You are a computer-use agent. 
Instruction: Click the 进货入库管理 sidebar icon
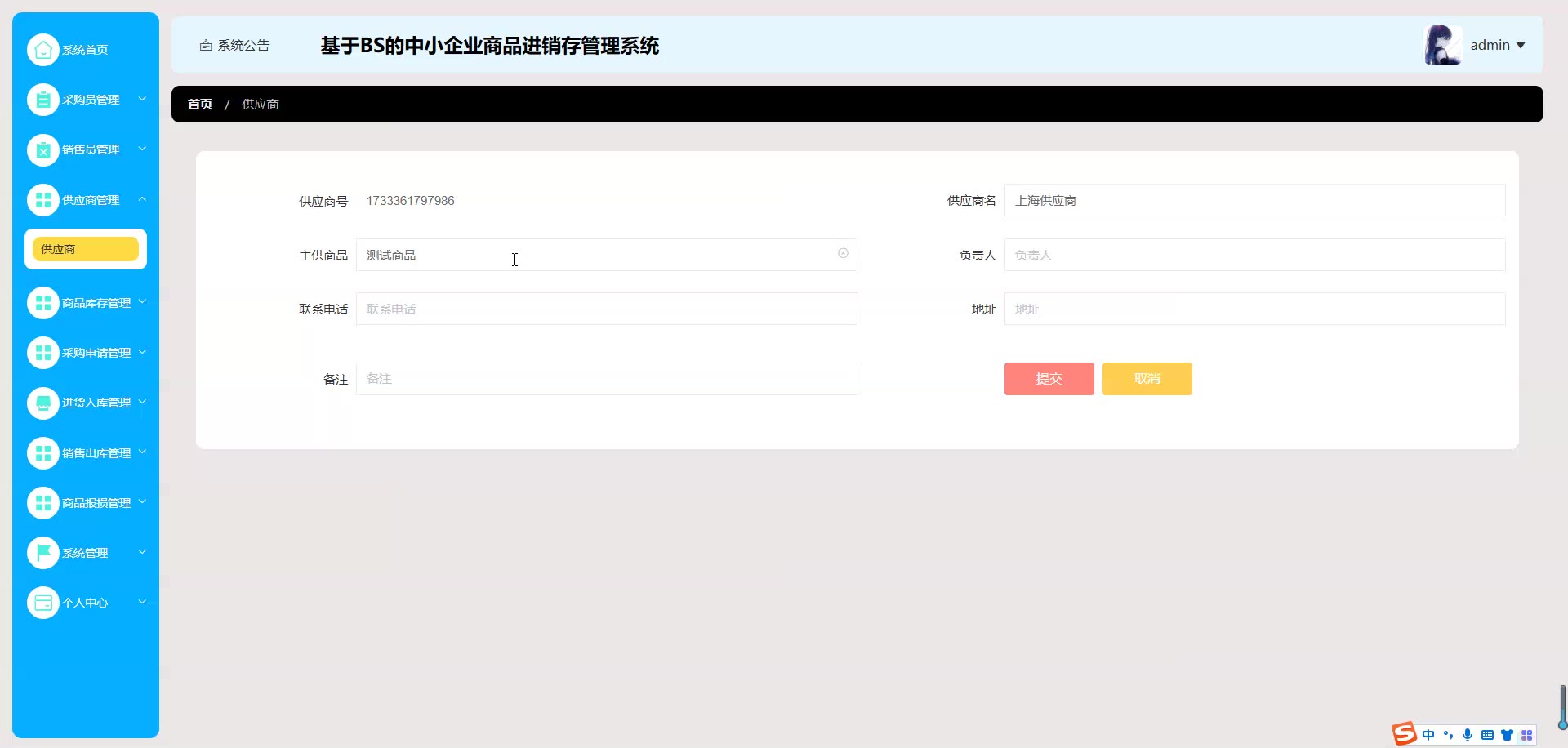click(x=43, y=403)
